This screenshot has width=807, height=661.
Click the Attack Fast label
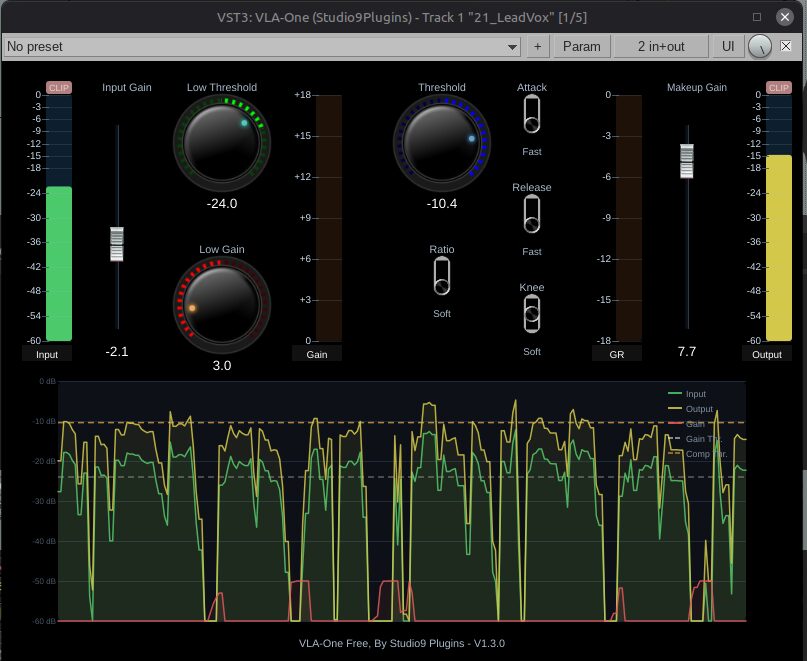pyautogui.click(x=532, y=152)
